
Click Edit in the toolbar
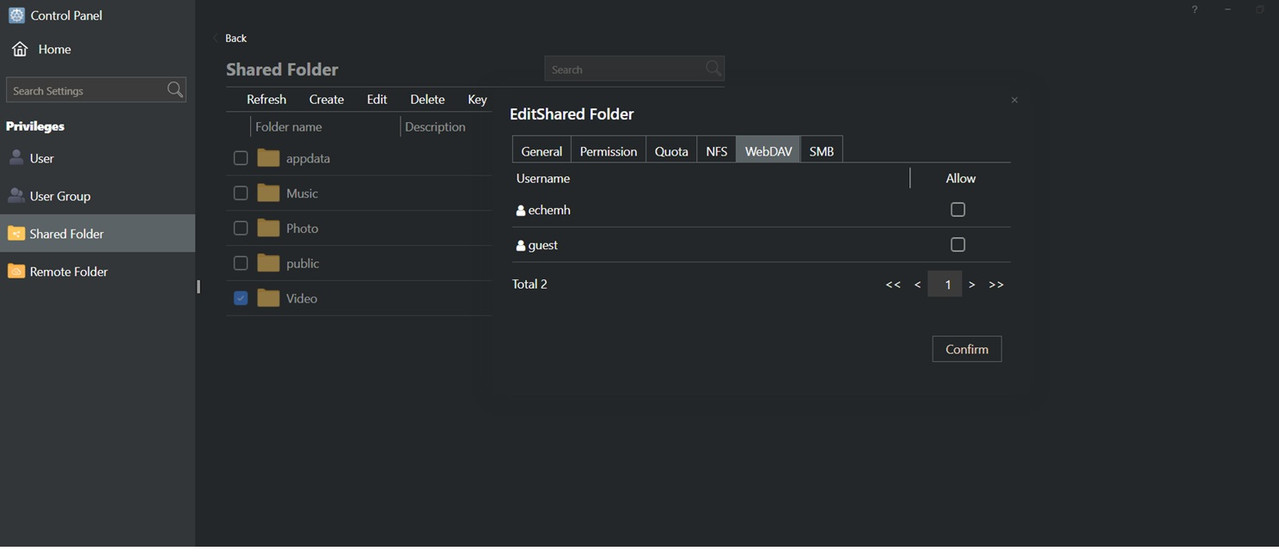pos(377,99)
